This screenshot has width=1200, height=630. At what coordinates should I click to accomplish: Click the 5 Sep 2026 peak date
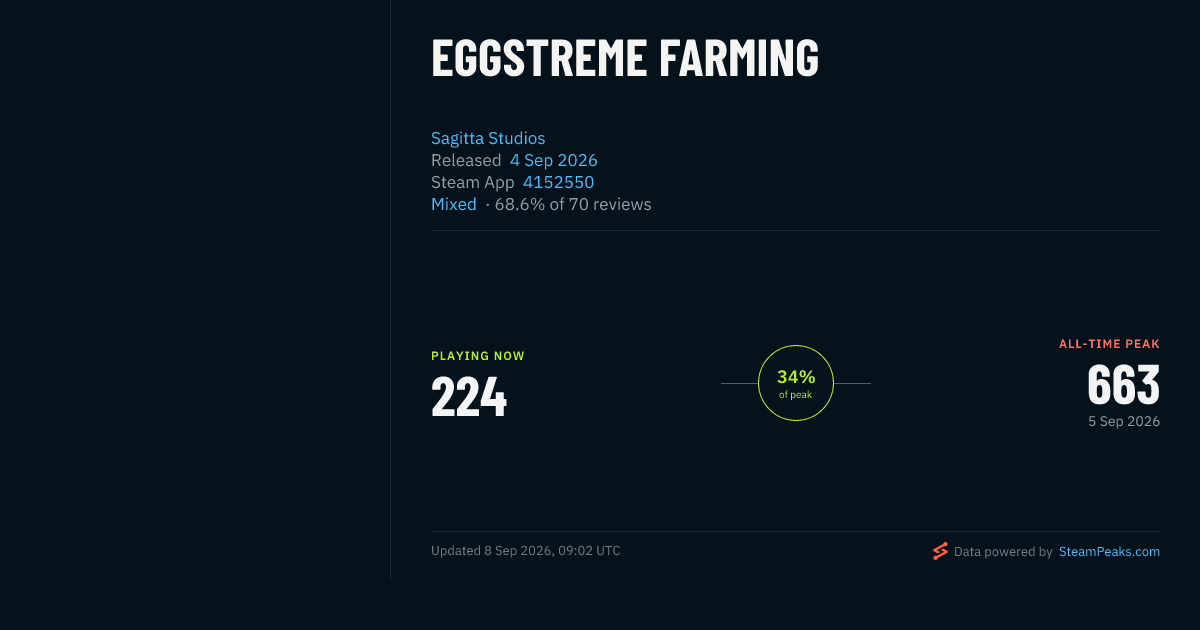(1124, 422)
